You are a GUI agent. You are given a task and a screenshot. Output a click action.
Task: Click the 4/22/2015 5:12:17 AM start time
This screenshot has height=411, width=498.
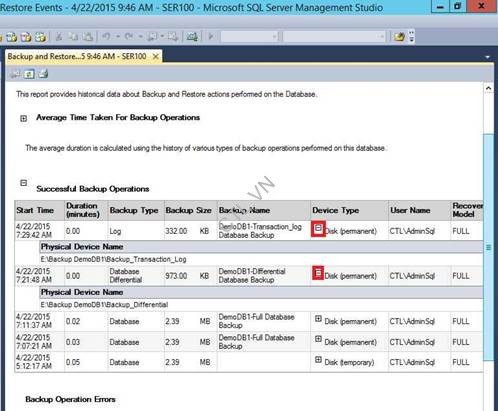click(34, 362)
